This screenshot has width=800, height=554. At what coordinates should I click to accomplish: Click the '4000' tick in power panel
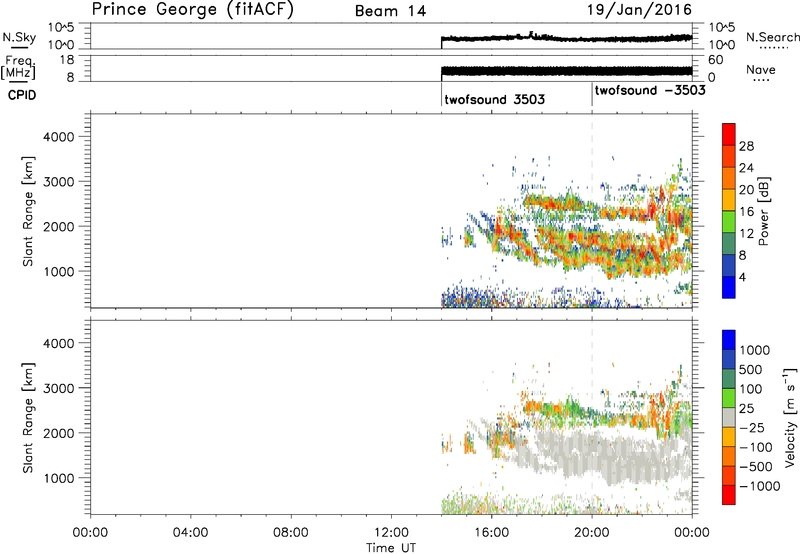pyautogui.click(x=59, y=137)
